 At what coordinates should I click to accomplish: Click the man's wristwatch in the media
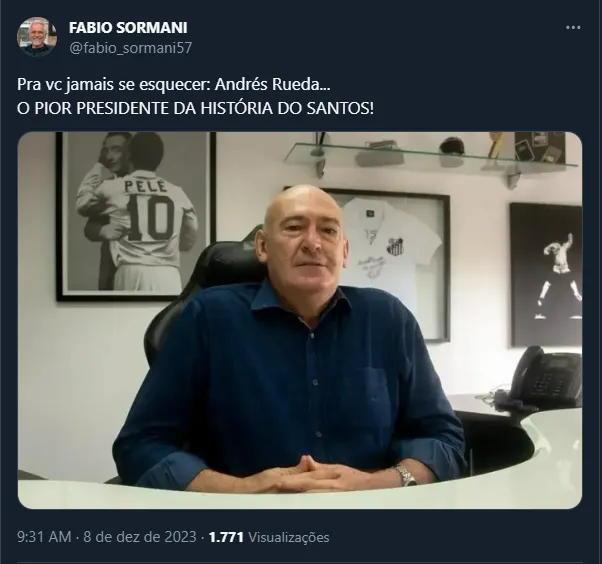click(x=406, y=476)
